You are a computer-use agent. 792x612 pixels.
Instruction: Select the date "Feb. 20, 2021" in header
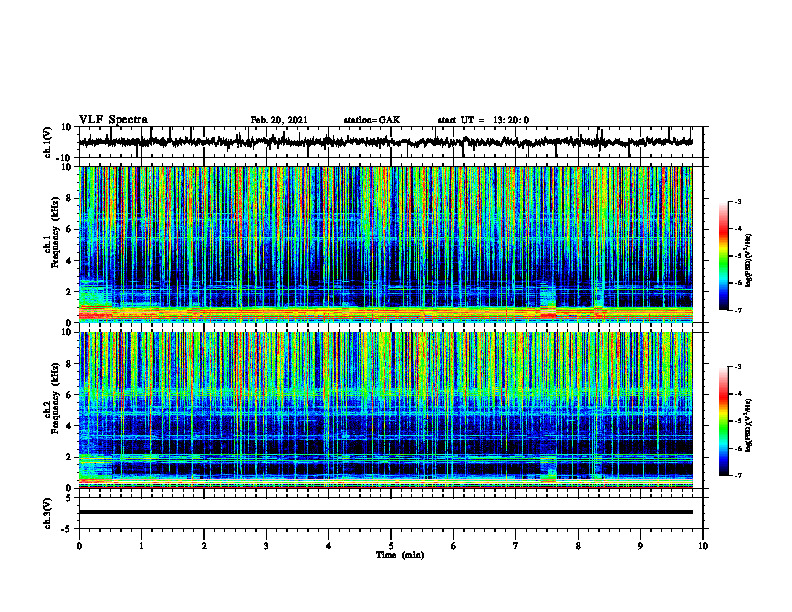point(279,120)
